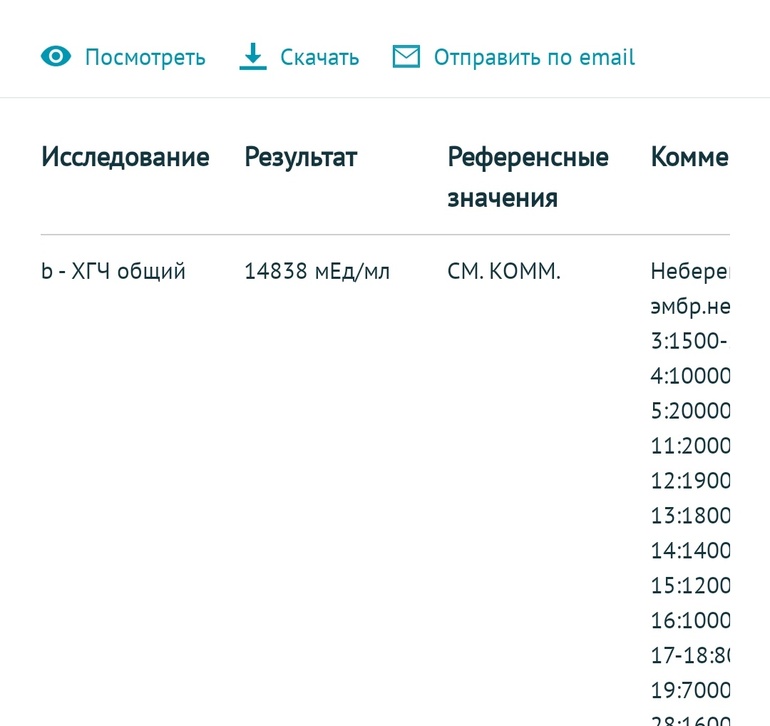
Task: Click 'Референсные значения' column header
Action: click(528, 177)
